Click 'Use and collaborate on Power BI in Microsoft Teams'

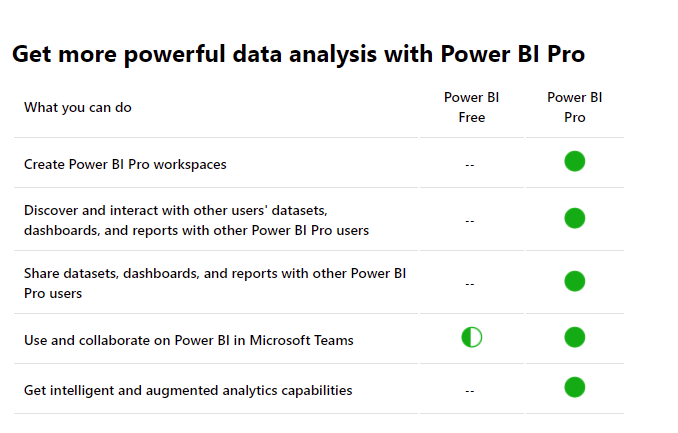tap(189, 340)
